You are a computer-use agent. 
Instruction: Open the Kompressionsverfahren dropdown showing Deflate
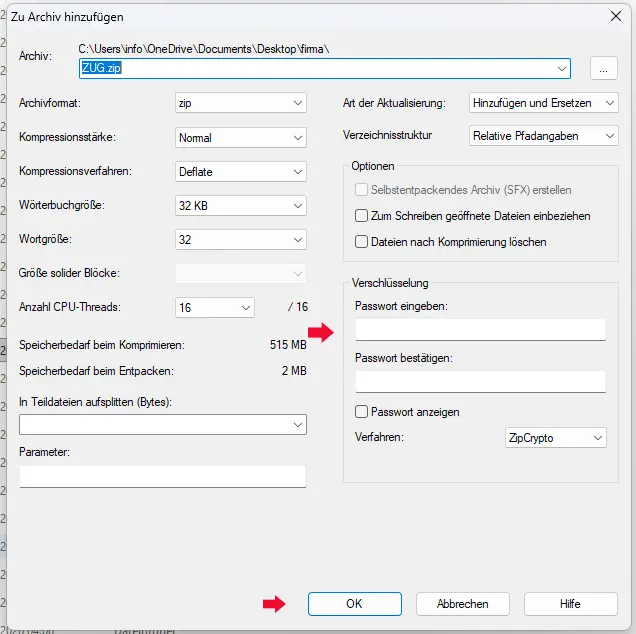click(241, 172)
